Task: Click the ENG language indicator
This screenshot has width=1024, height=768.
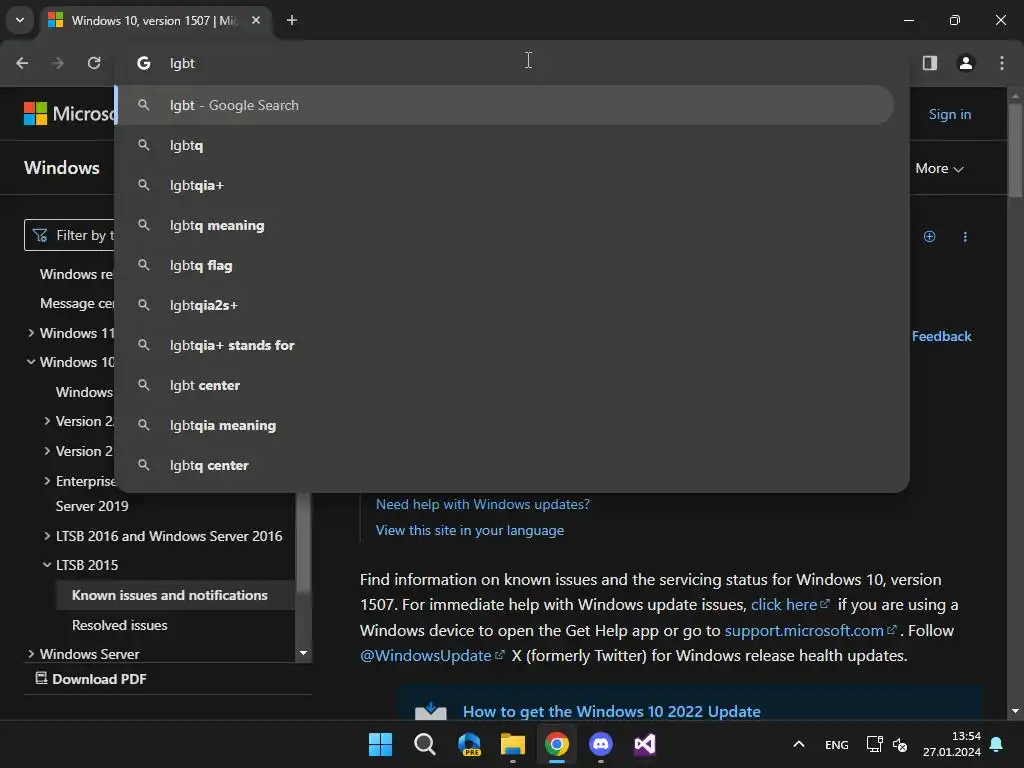Action: coord(837,744)
